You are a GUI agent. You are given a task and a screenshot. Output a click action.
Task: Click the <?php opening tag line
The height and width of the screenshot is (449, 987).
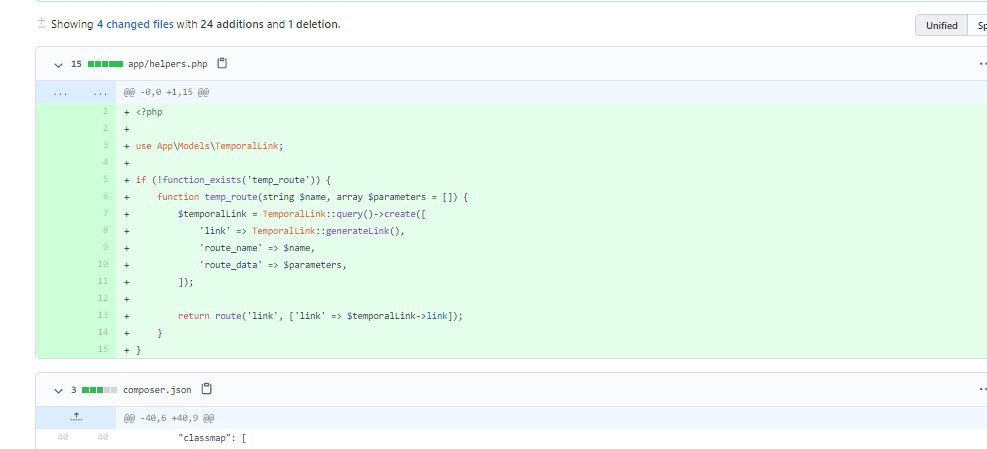coord(149,111)
